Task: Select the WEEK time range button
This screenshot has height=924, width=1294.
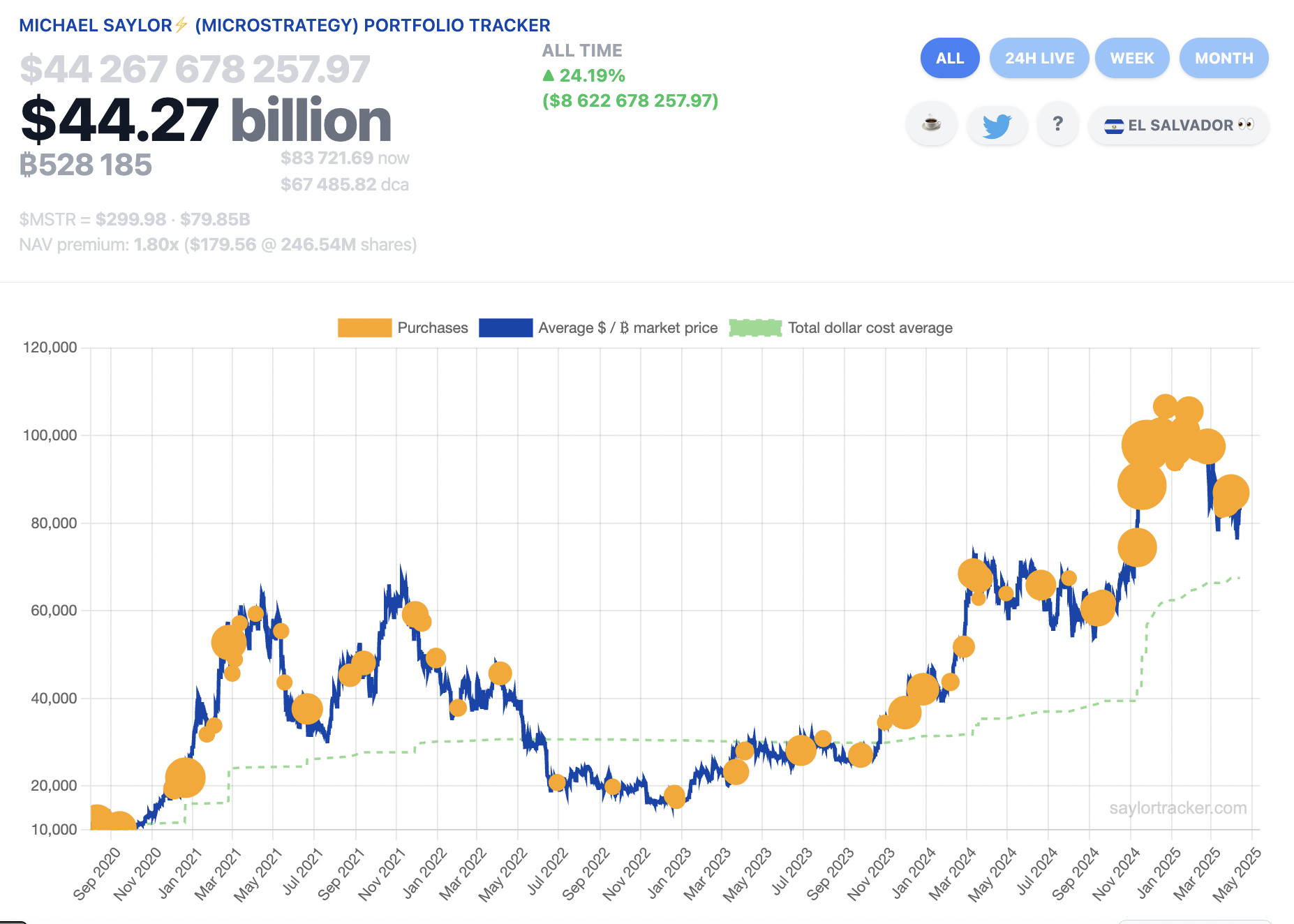Action: pyautogui.click(x=1132, y=58)
